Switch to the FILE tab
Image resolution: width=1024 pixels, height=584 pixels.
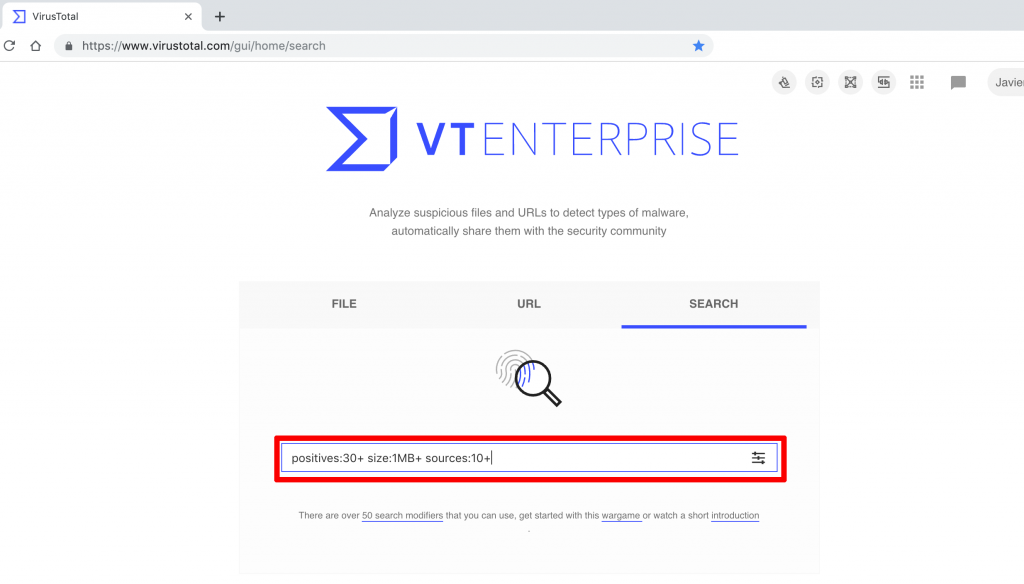[344, 304]
